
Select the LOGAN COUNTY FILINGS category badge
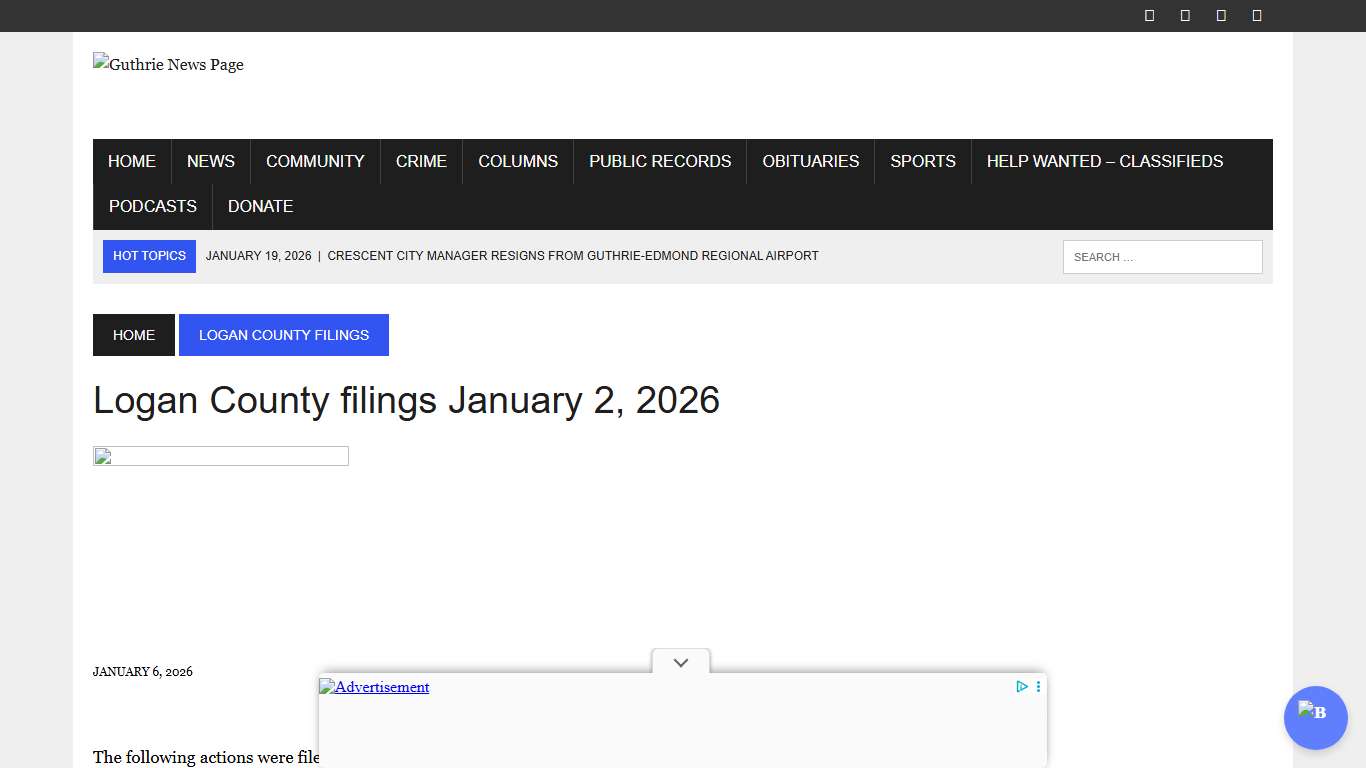pos(283,335)
